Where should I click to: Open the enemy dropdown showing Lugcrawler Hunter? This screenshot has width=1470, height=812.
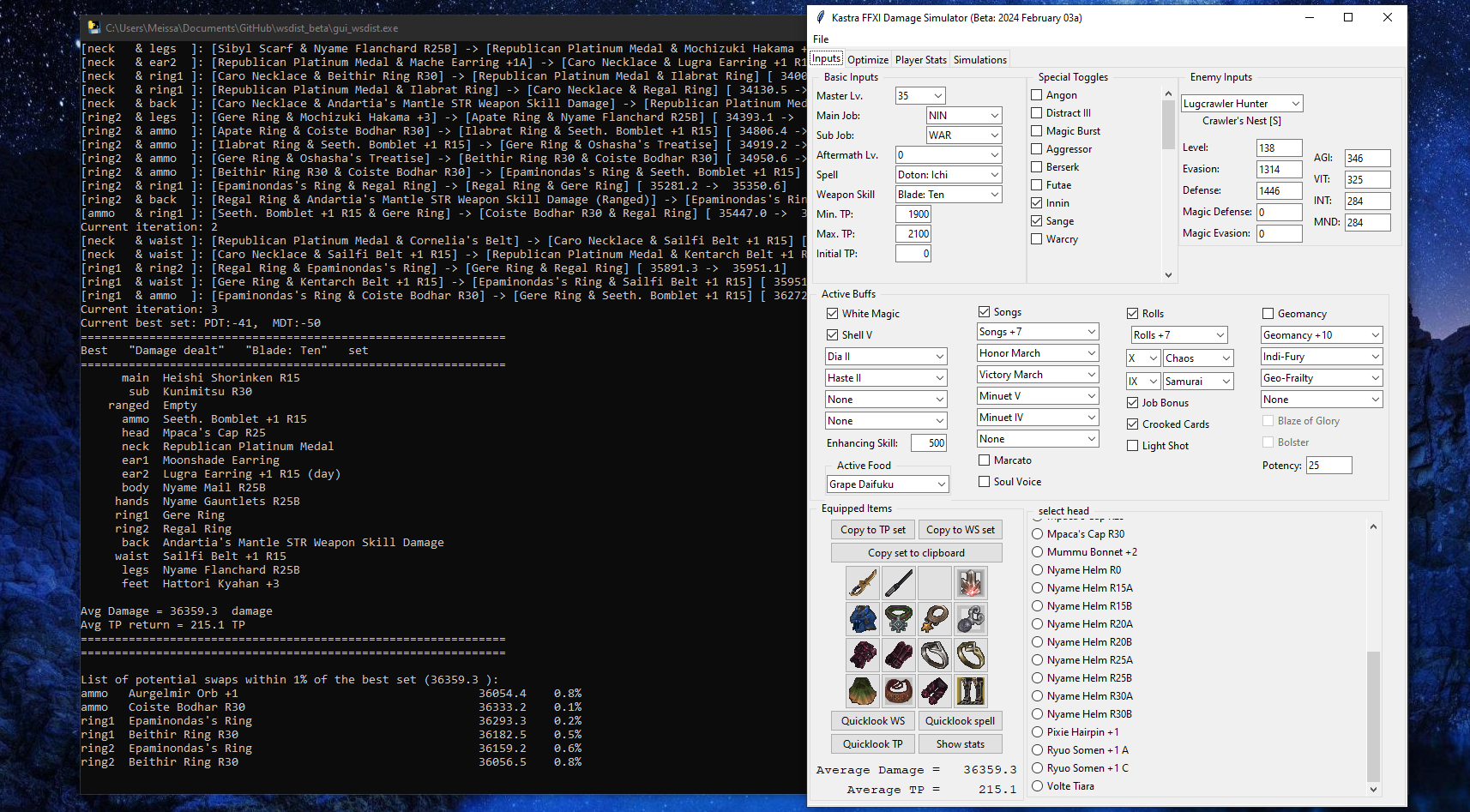[1242, 104]
